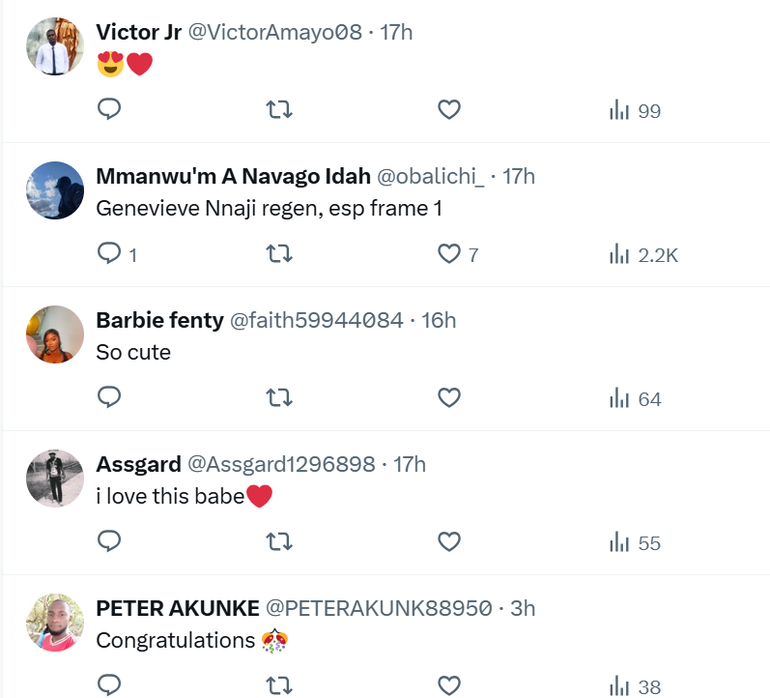Retweet Assgard's love this babe tweet

pyautogui.click(x=280, y=542)
